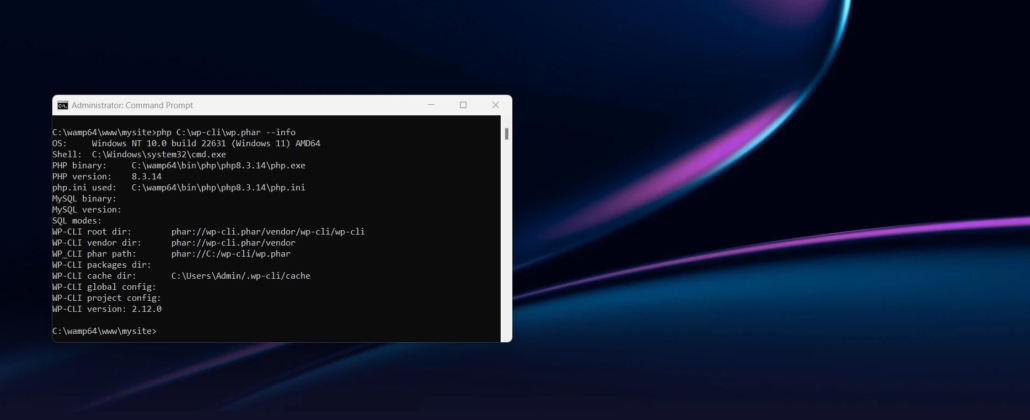Viewport: 1030px width, 420px height.
Task: Close the Administrator Command Prompt window
Action: pyautogui.click(x=495, y=105)
